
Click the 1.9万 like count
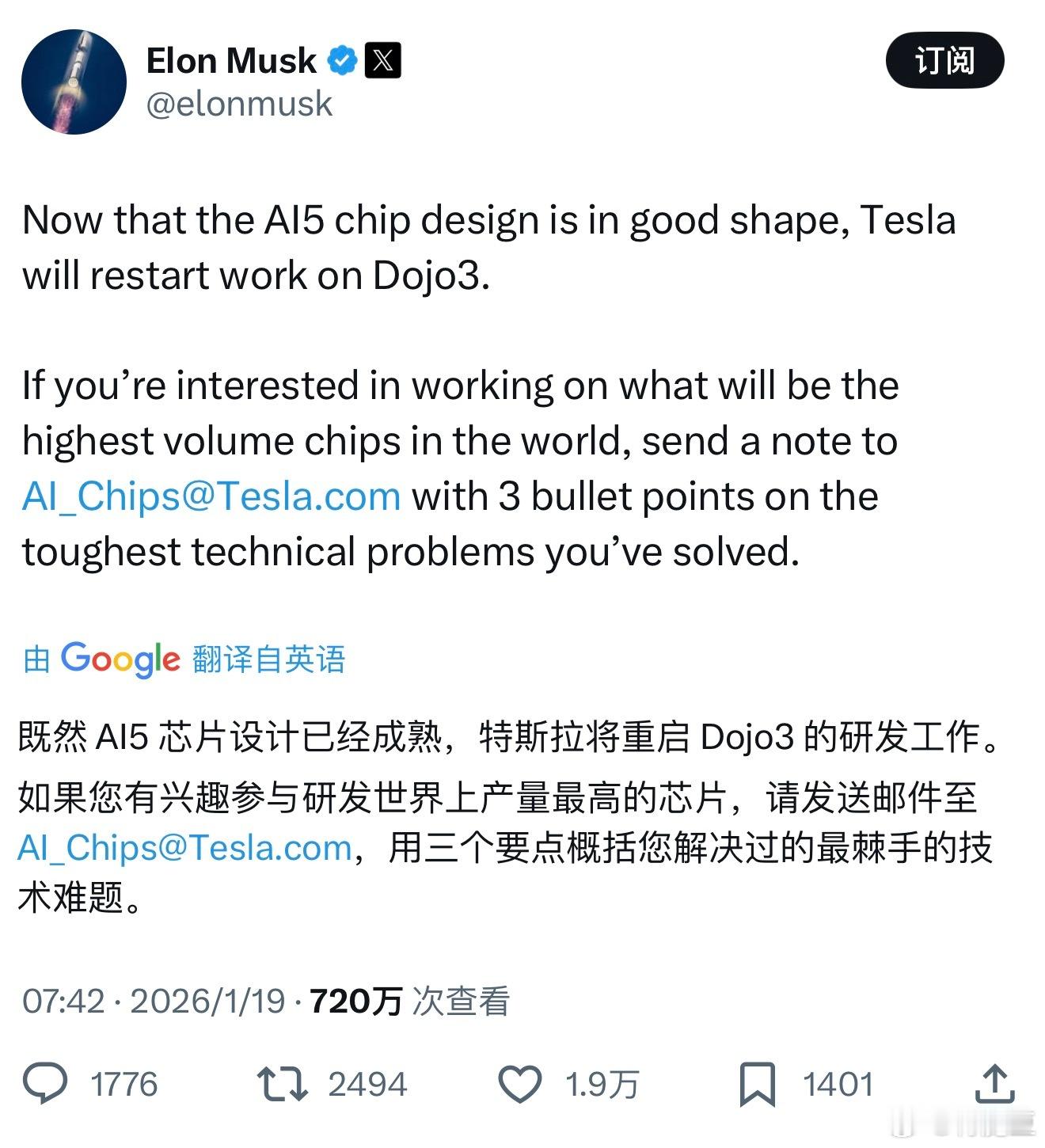(602, 1084)
